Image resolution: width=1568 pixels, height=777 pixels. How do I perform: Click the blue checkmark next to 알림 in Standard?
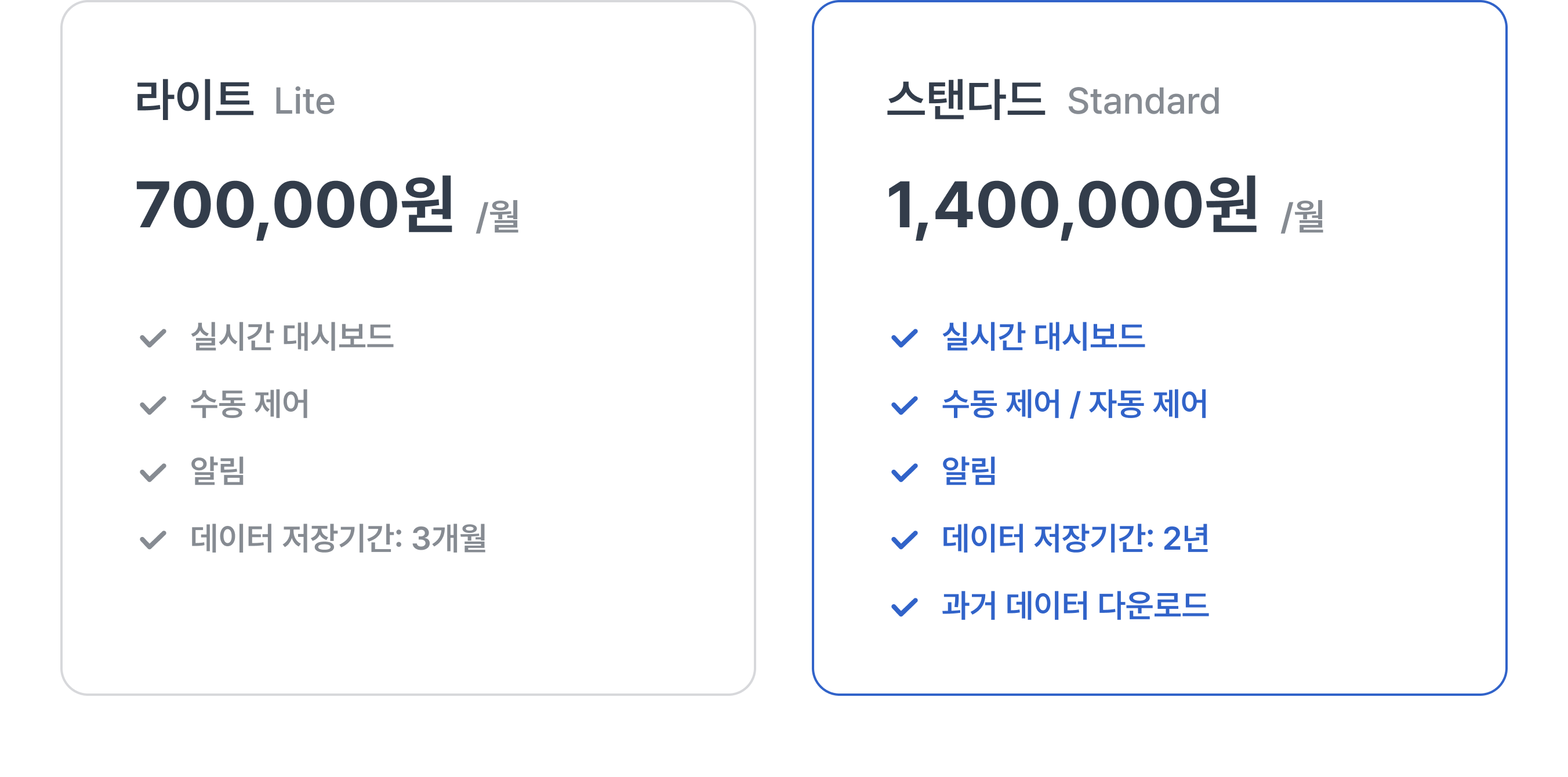click(905, 473)
